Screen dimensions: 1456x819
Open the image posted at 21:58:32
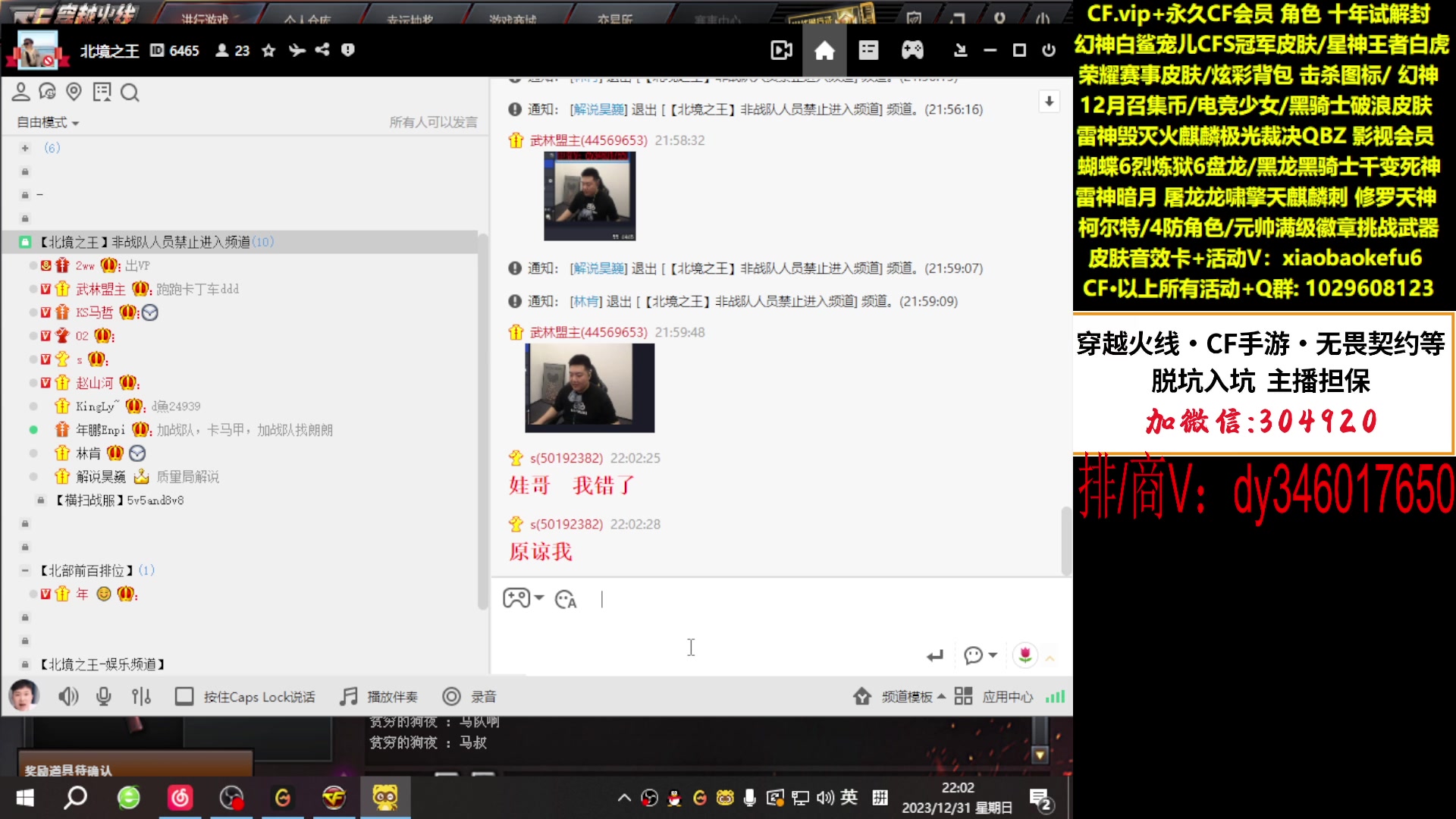589,196
